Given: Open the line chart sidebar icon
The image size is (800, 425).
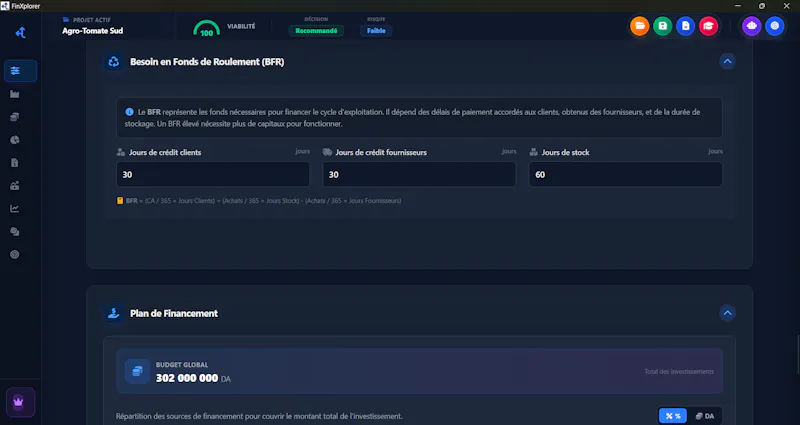Looking at the screenshot, I should click(x=15, y=209).
